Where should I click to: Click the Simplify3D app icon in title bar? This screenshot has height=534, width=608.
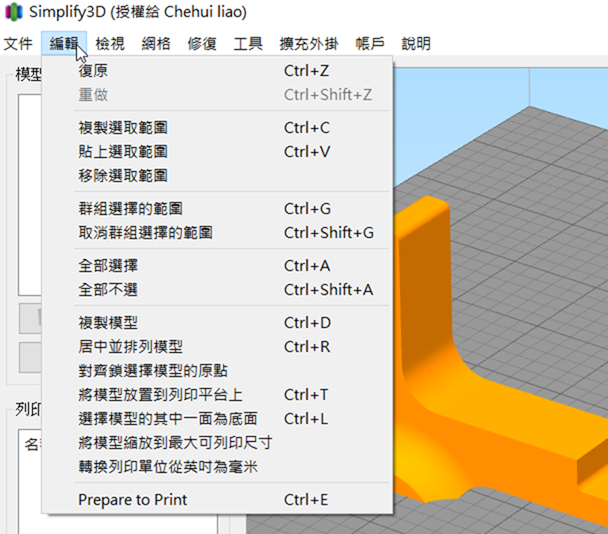14,14
